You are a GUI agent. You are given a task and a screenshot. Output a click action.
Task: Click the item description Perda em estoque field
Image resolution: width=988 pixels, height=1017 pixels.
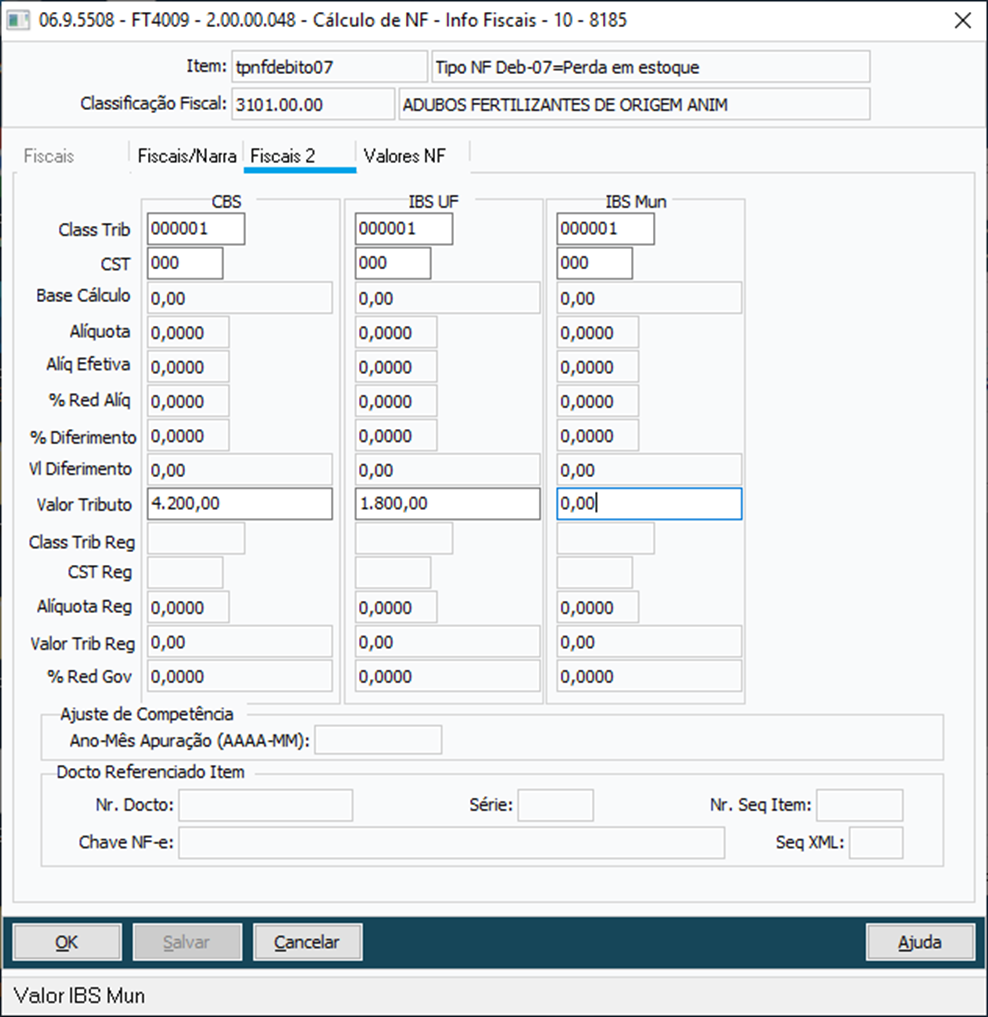[651, 67]
